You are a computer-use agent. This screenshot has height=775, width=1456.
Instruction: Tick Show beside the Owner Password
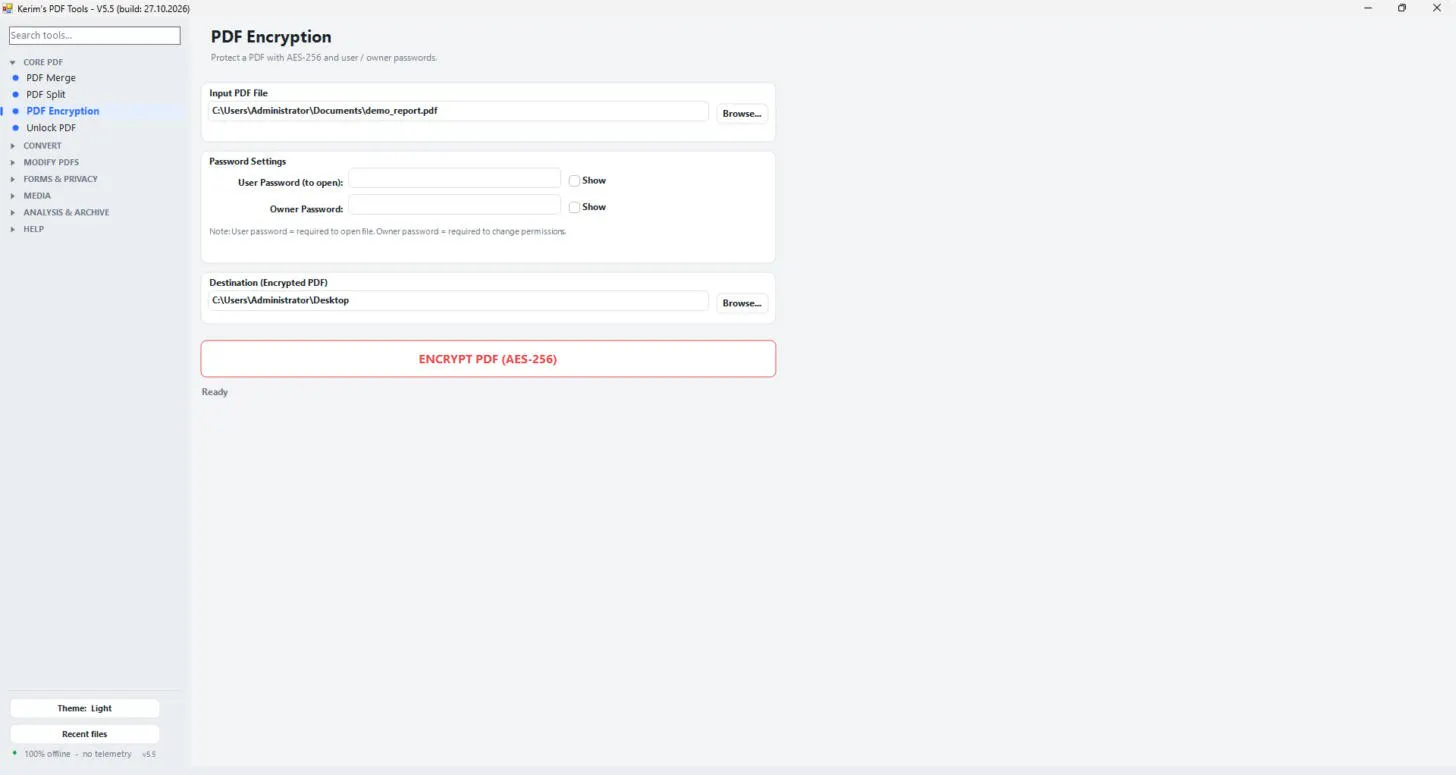(574, 207)
